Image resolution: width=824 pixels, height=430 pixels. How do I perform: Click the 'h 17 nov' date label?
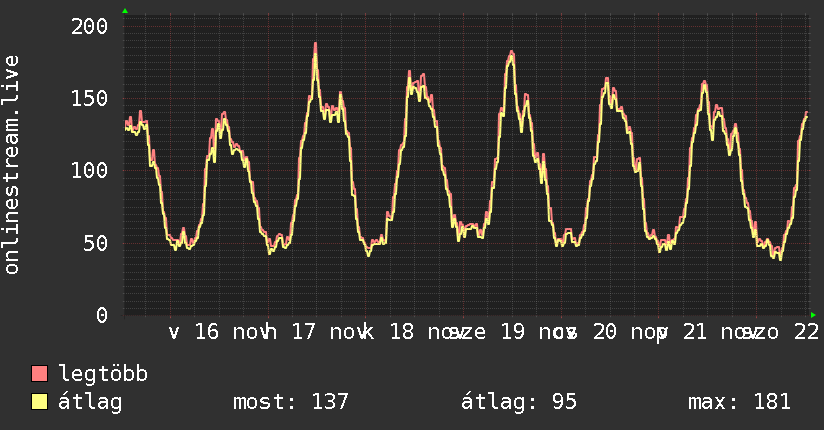pyautogui.click(x=316, y=332)
